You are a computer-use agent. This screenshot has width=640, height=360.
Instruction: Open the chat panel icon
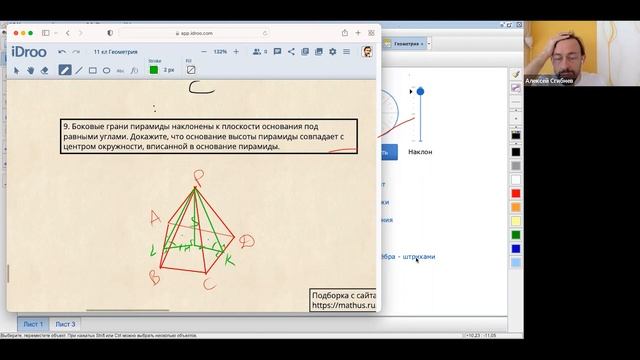coord(278,51)
